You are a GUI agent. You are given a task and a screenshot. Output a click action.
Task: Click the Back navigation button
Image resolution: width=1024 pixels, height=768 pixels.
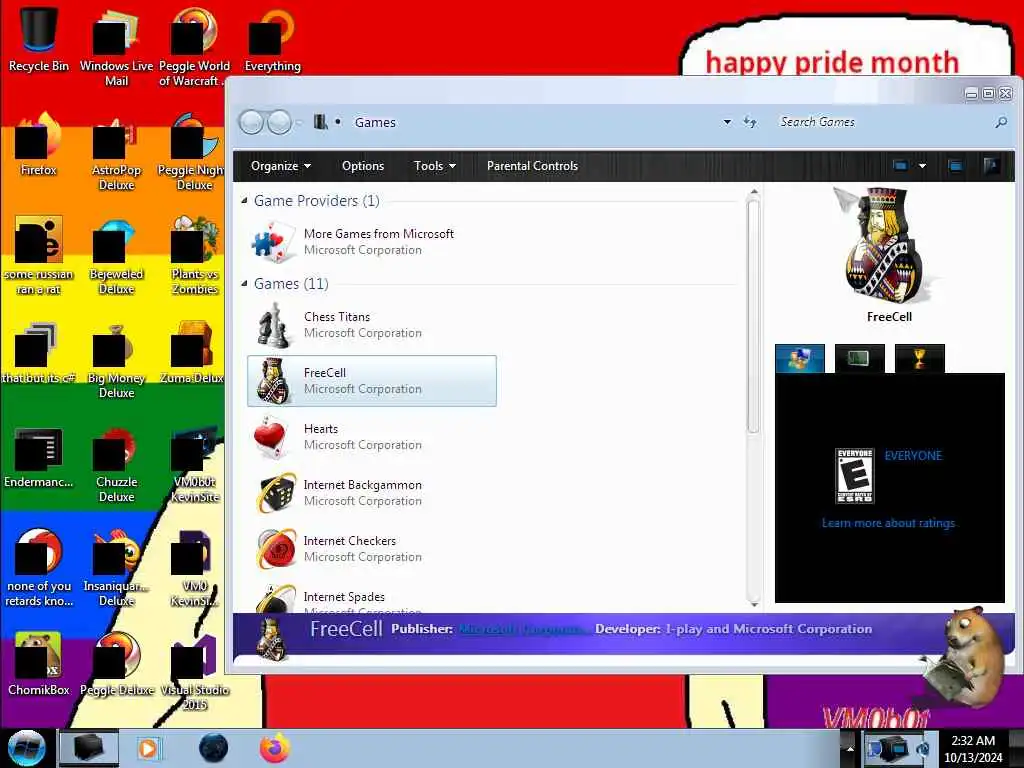point(251,122)
